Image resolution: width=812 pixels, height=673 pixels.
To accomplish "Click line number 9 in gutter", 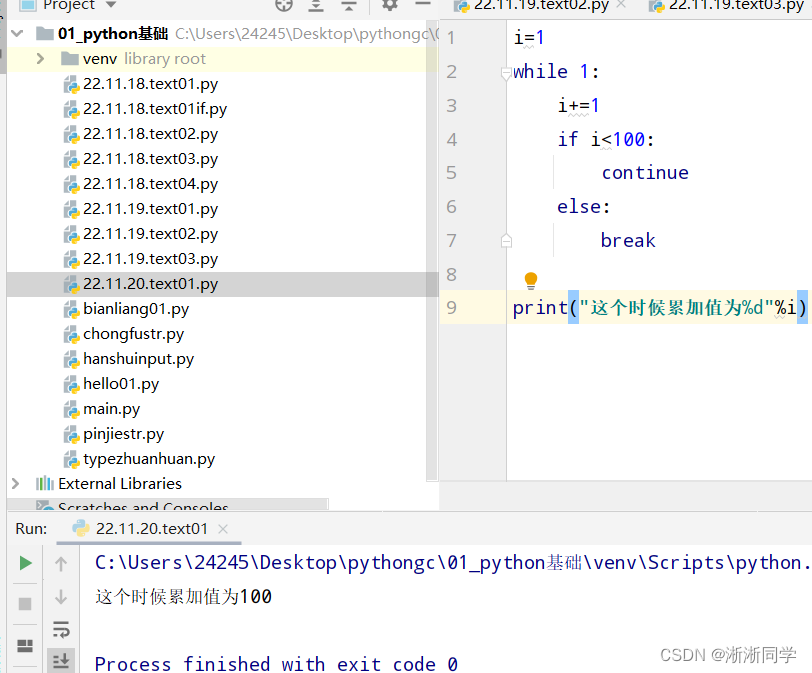I will point(452,308).
